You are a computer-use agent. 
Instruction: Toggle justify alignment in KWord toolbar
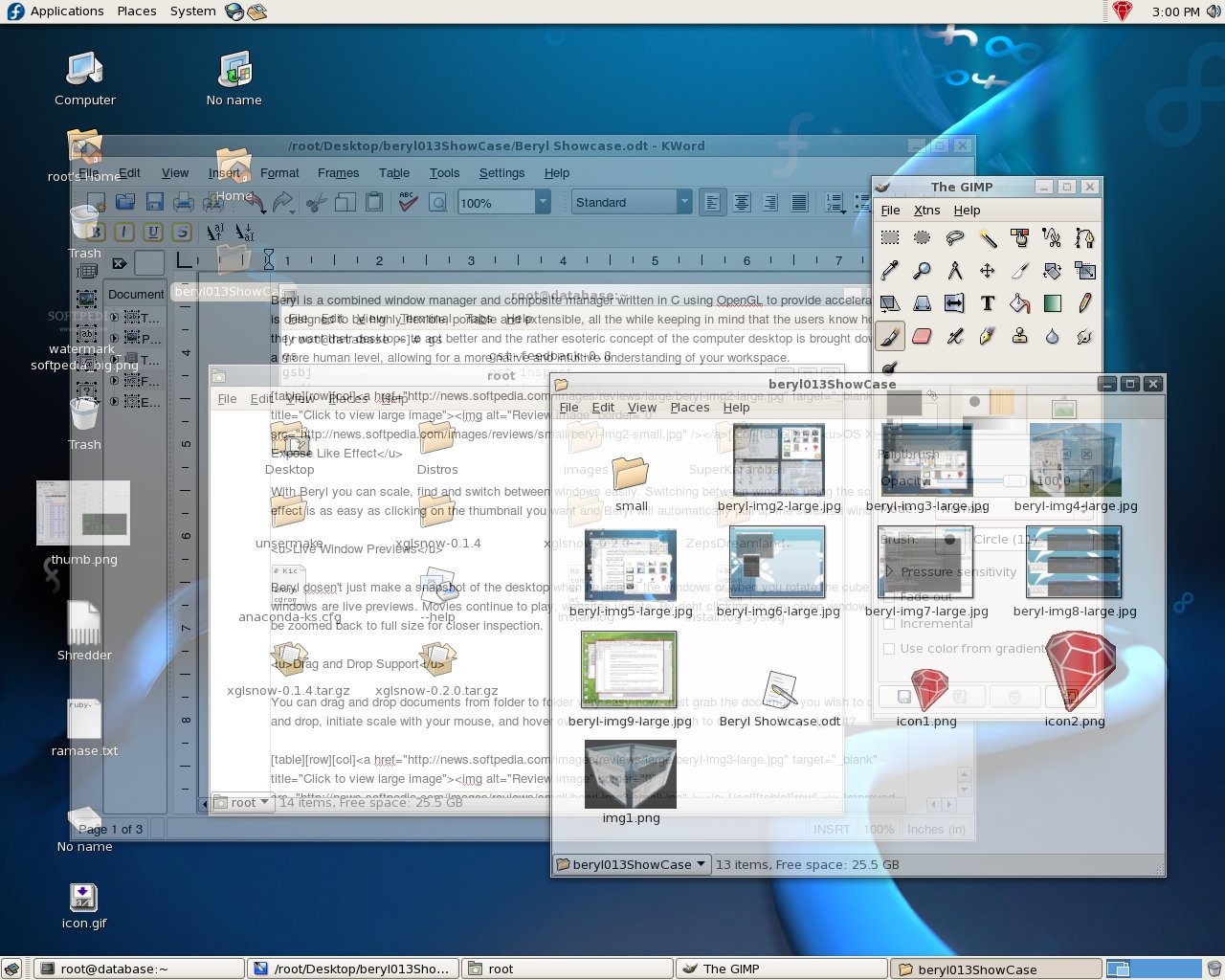(800, 202)
